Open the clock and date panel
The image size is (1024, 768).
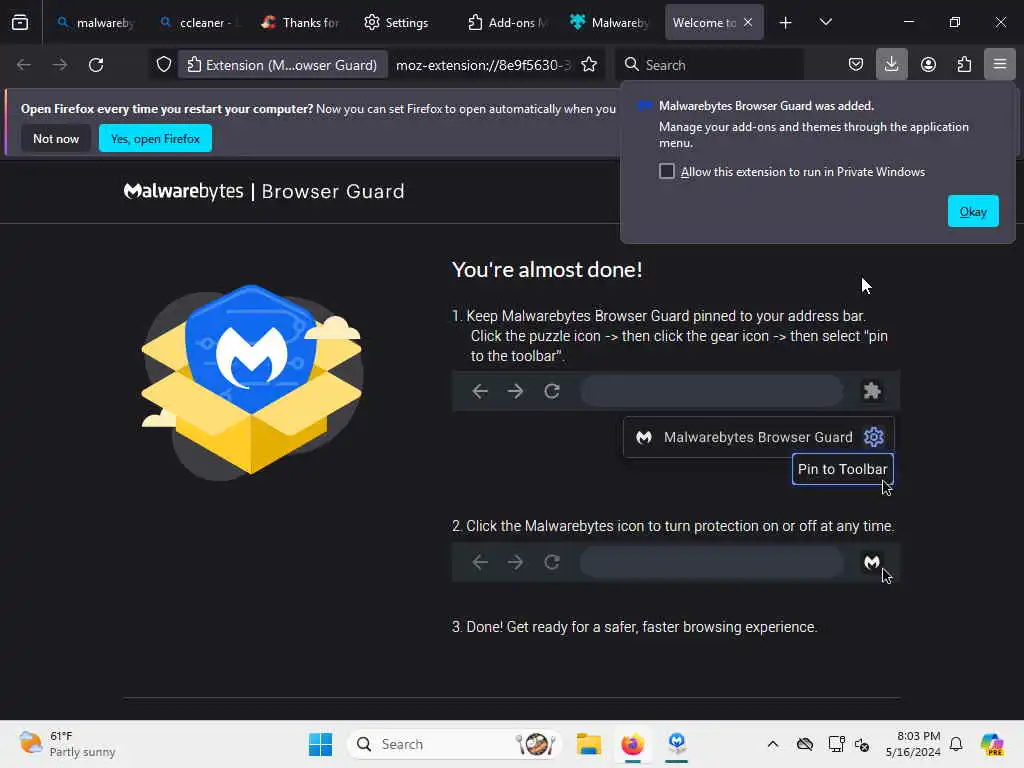pos(913,744)
